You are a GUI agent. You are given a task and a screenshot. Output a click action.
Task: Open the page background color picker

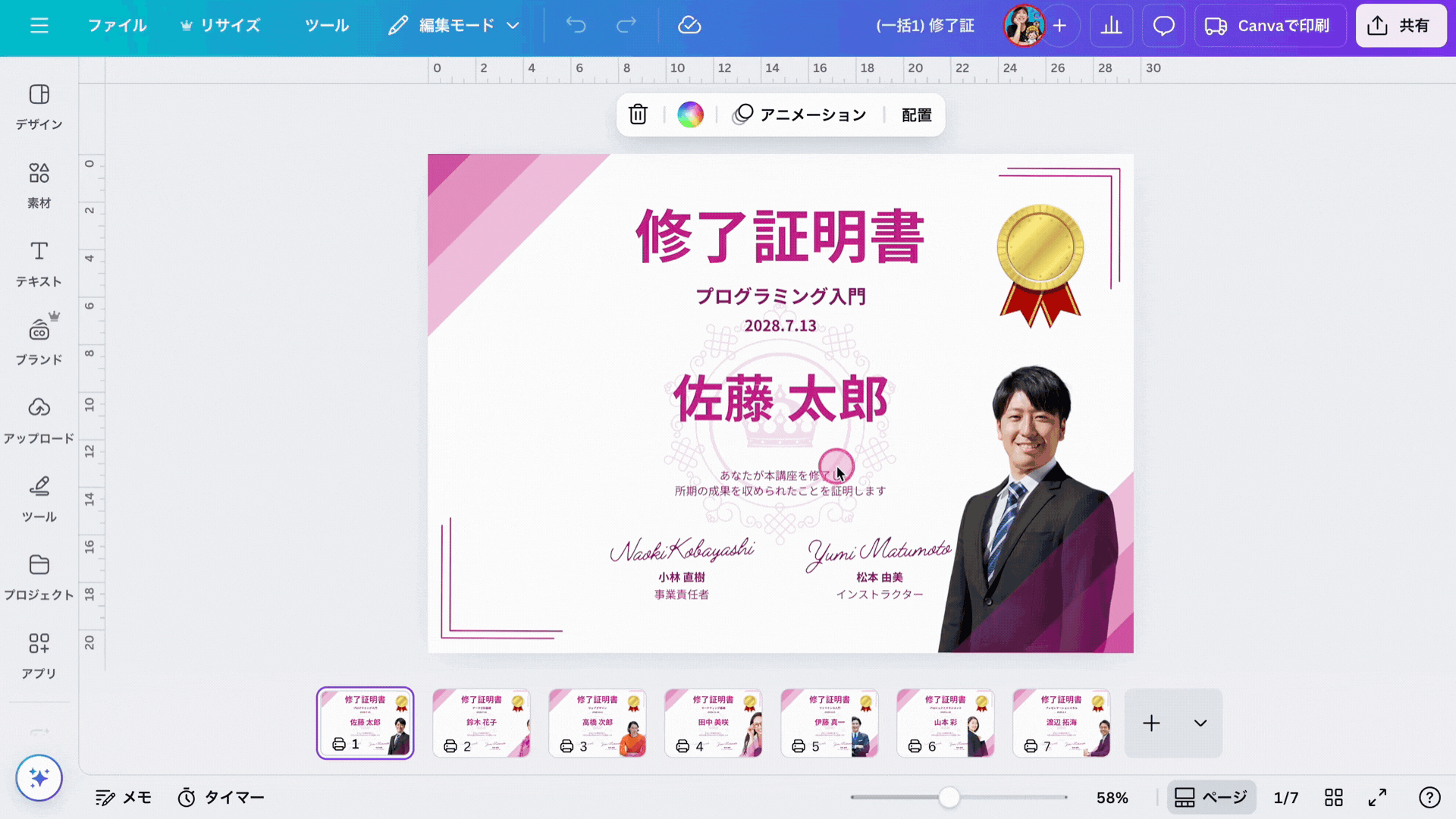click(690, 115)
